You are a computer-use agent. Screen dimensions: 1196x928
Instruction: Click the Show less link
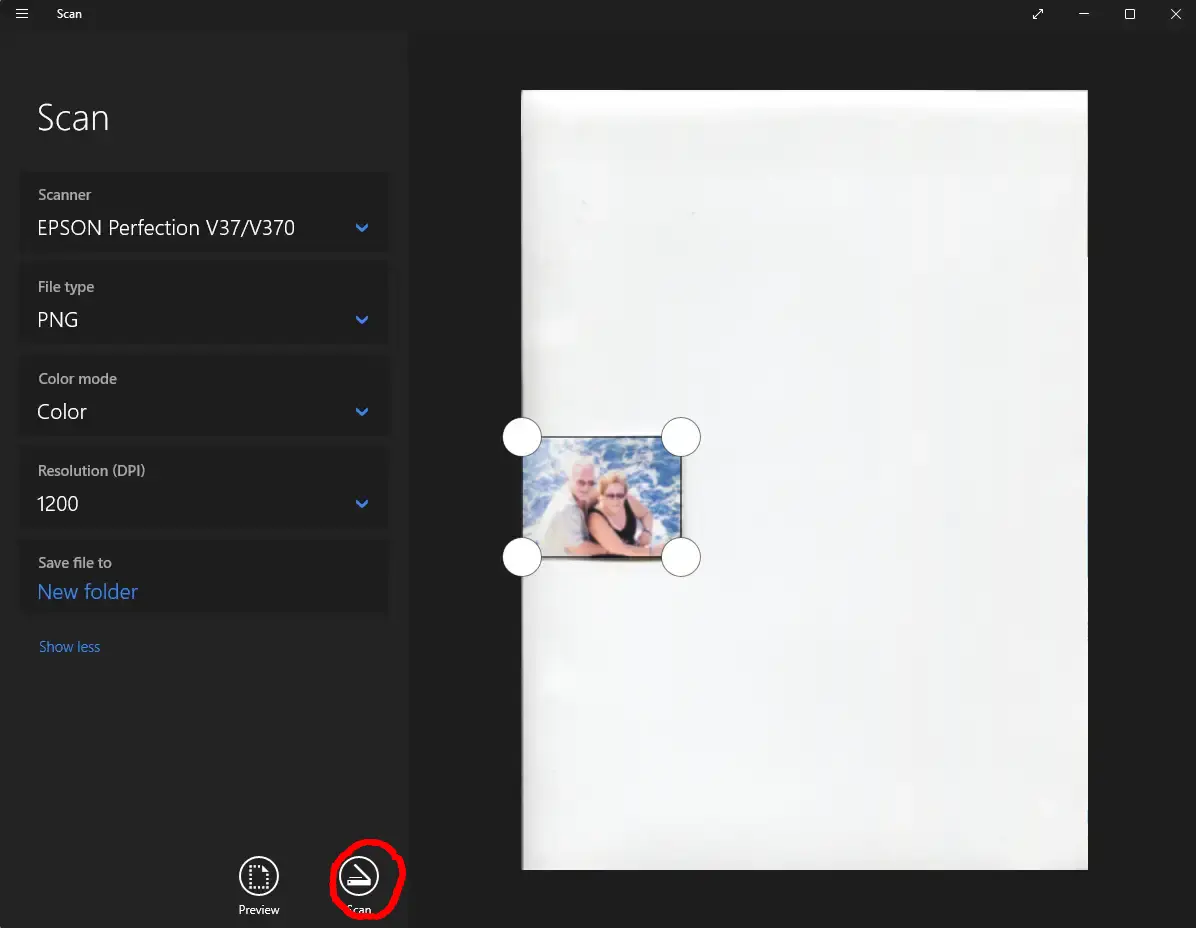tap(70, 647)
